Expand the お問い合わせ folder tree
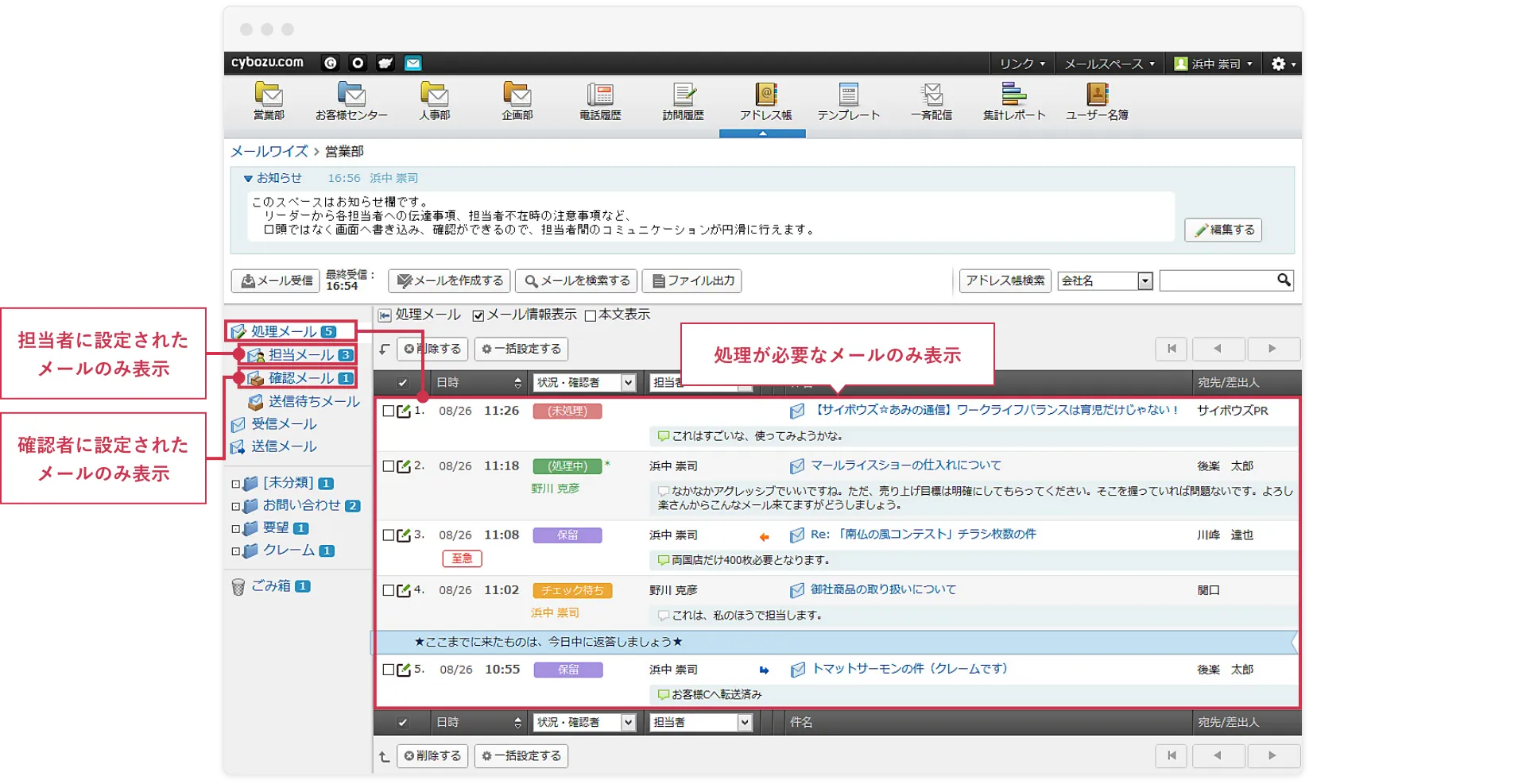 236,506
